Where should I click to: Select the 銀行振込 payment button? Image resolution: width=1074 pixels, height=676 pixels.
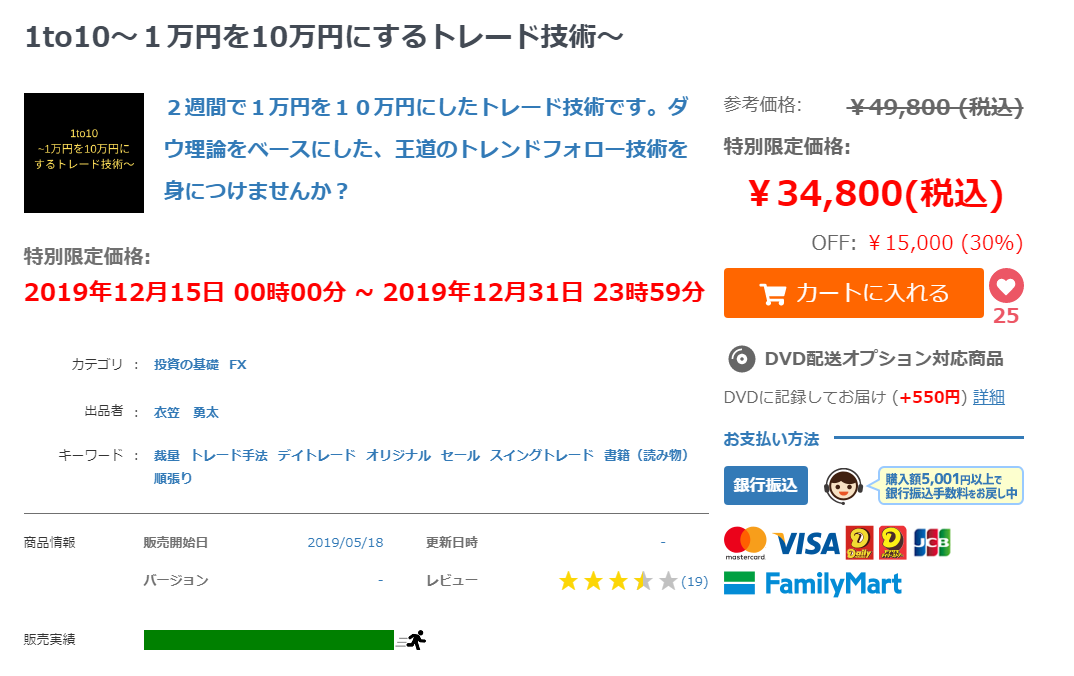765,485
